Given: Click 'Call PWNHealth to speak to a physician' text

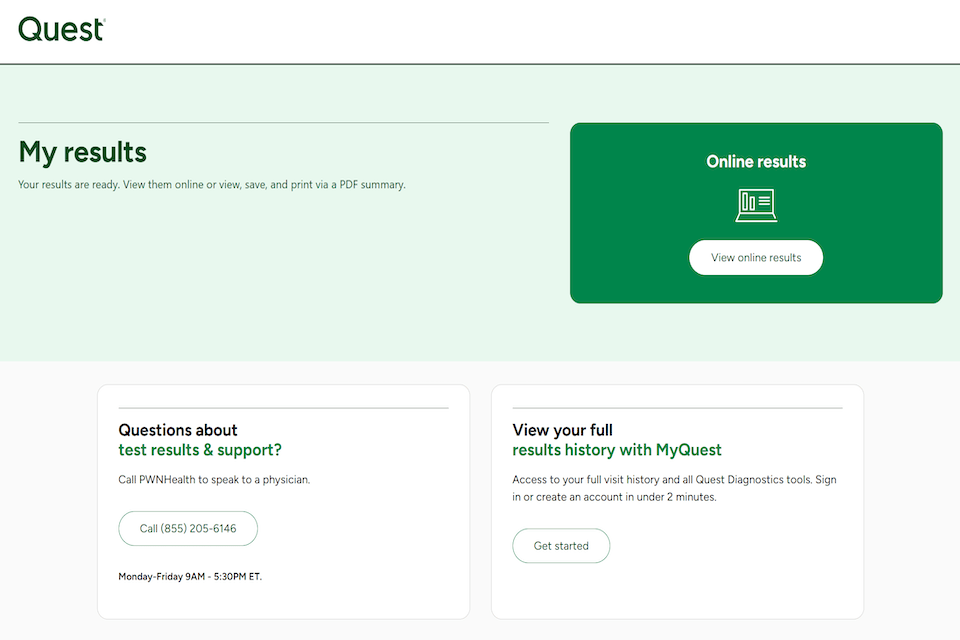Looking at the screenshot, I should (214, 480).
